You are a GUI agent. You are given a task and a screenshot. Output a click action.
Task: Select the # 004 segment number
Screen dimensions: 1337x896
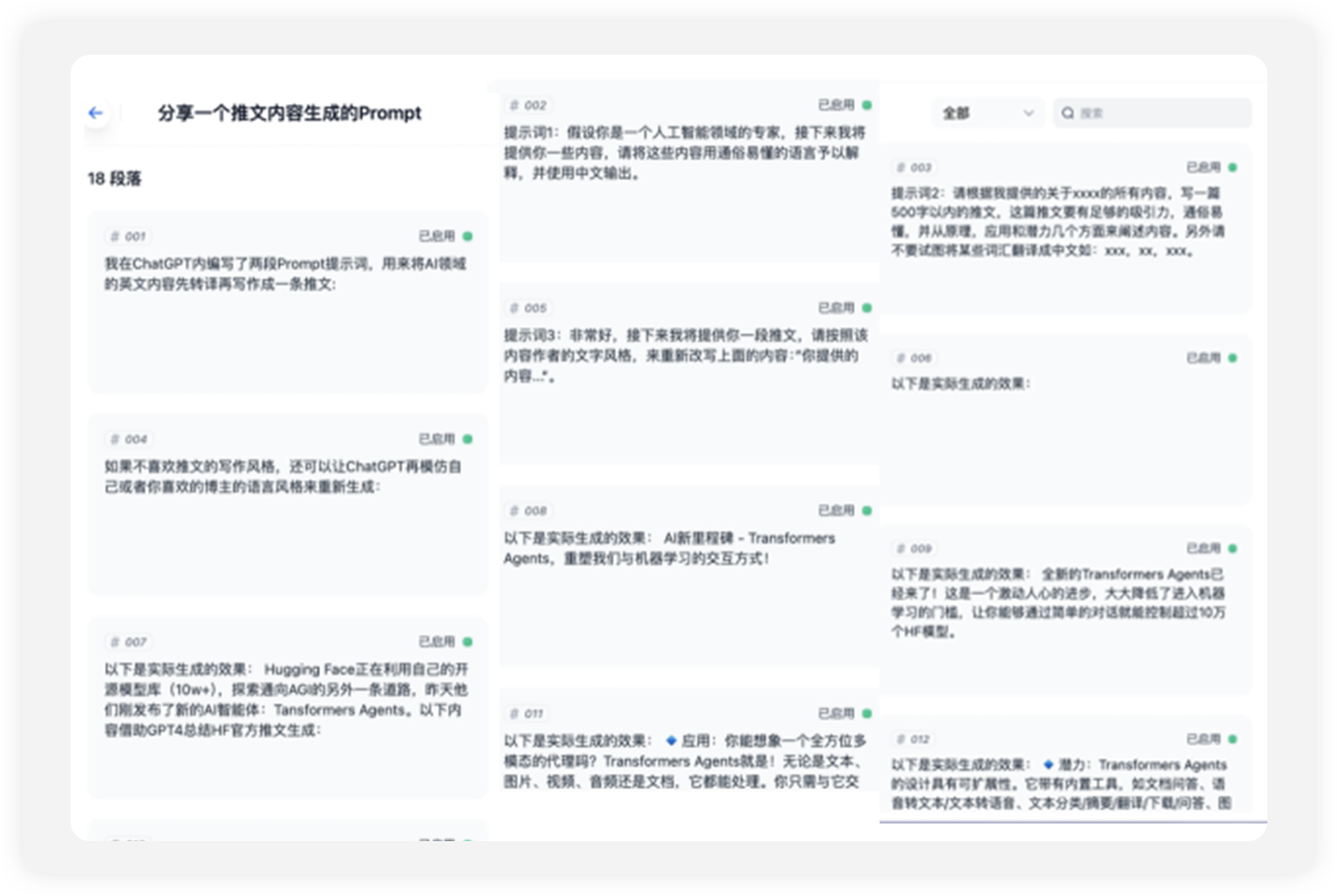[x=128, y=439]
